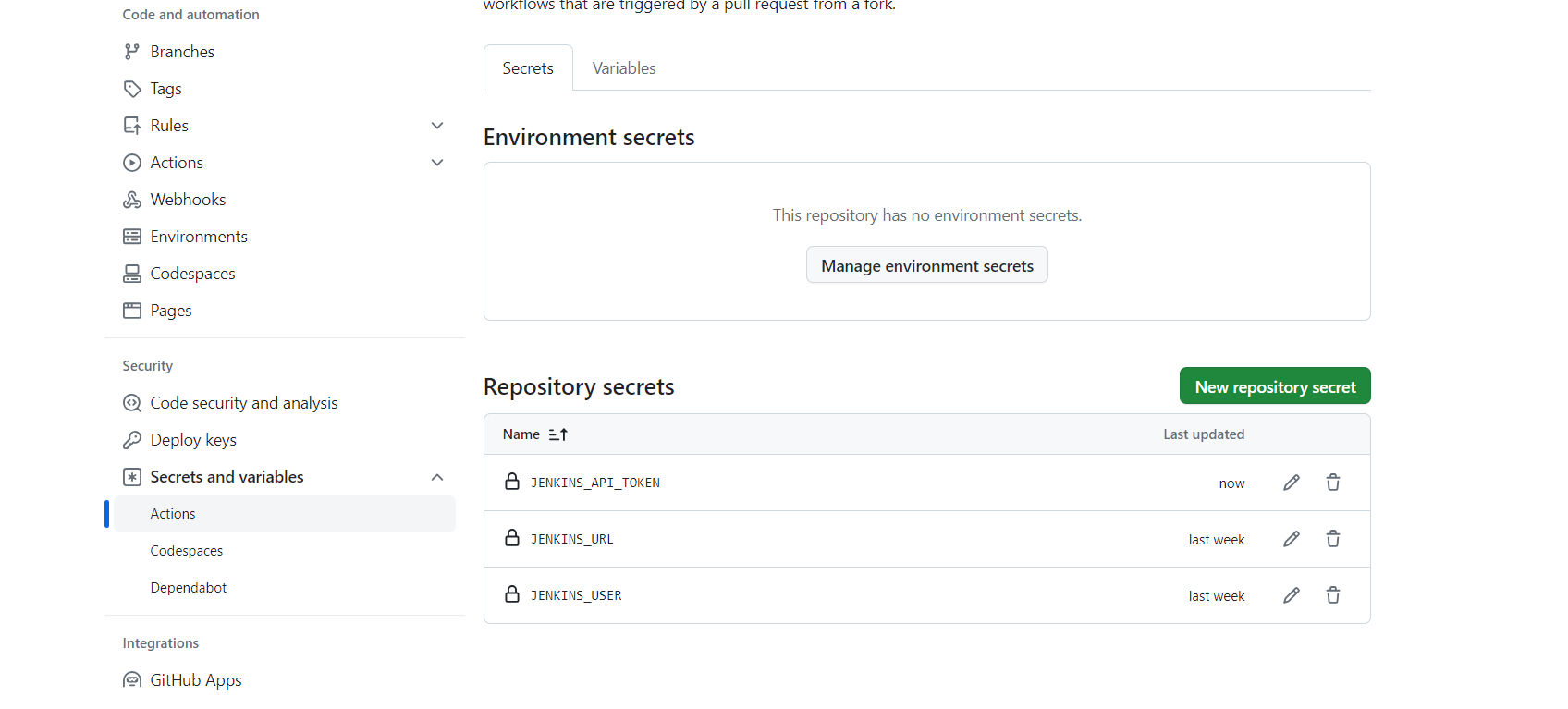
Task: Open the GitHub Apps integrations page
Action: pos(284,680)
